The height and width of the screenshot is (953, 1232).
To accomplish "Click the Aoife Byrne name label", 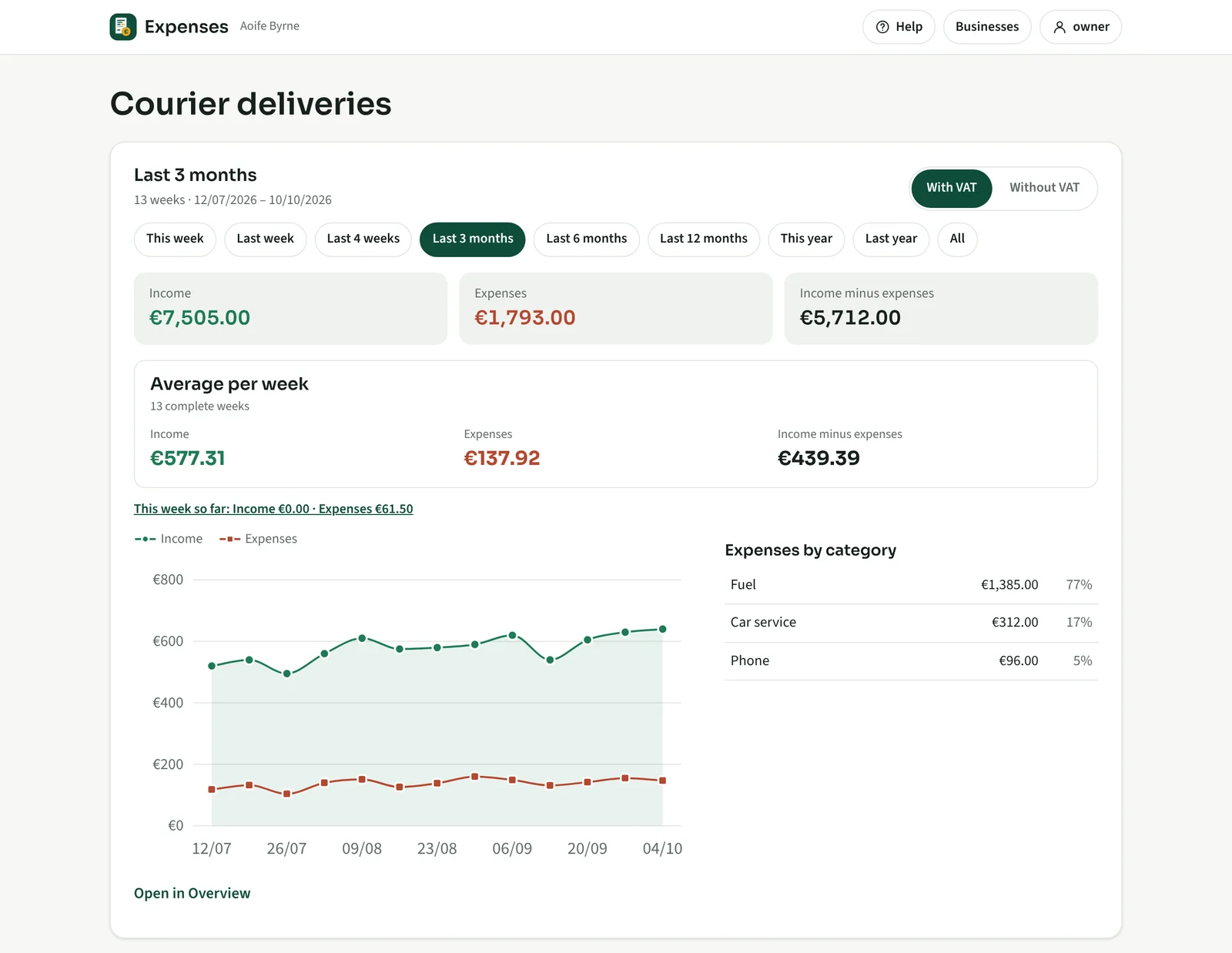I will pos(269,26).
